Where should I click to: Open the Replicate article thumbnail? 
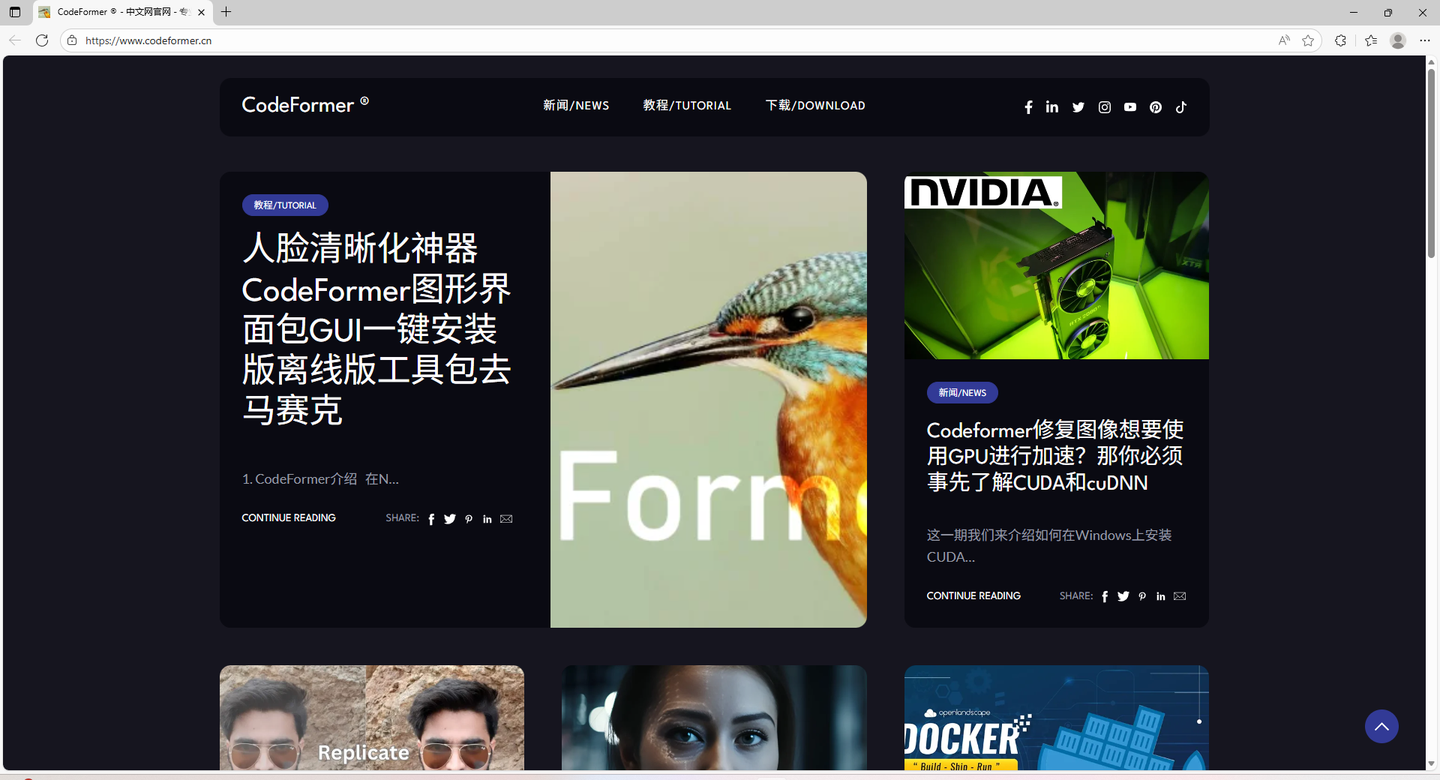[372, 718]
